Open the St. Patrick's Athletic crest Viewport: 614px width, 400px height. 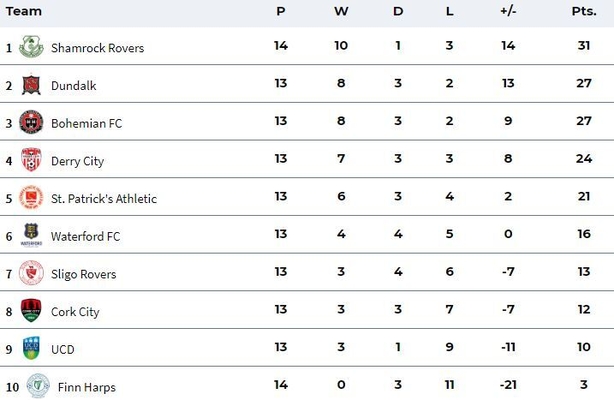pos(31,197)
